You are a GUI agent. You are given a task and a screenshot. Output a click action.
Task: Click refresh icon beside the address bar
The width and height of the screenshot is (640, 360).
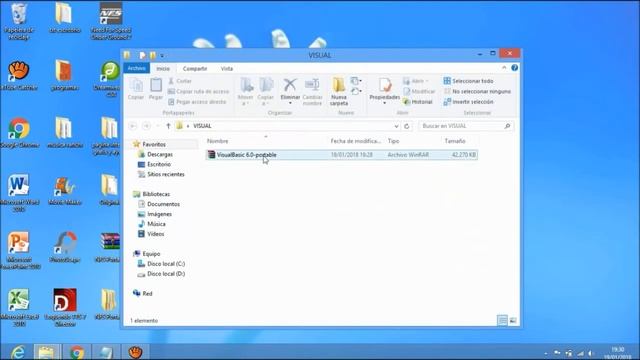(407, 126)
